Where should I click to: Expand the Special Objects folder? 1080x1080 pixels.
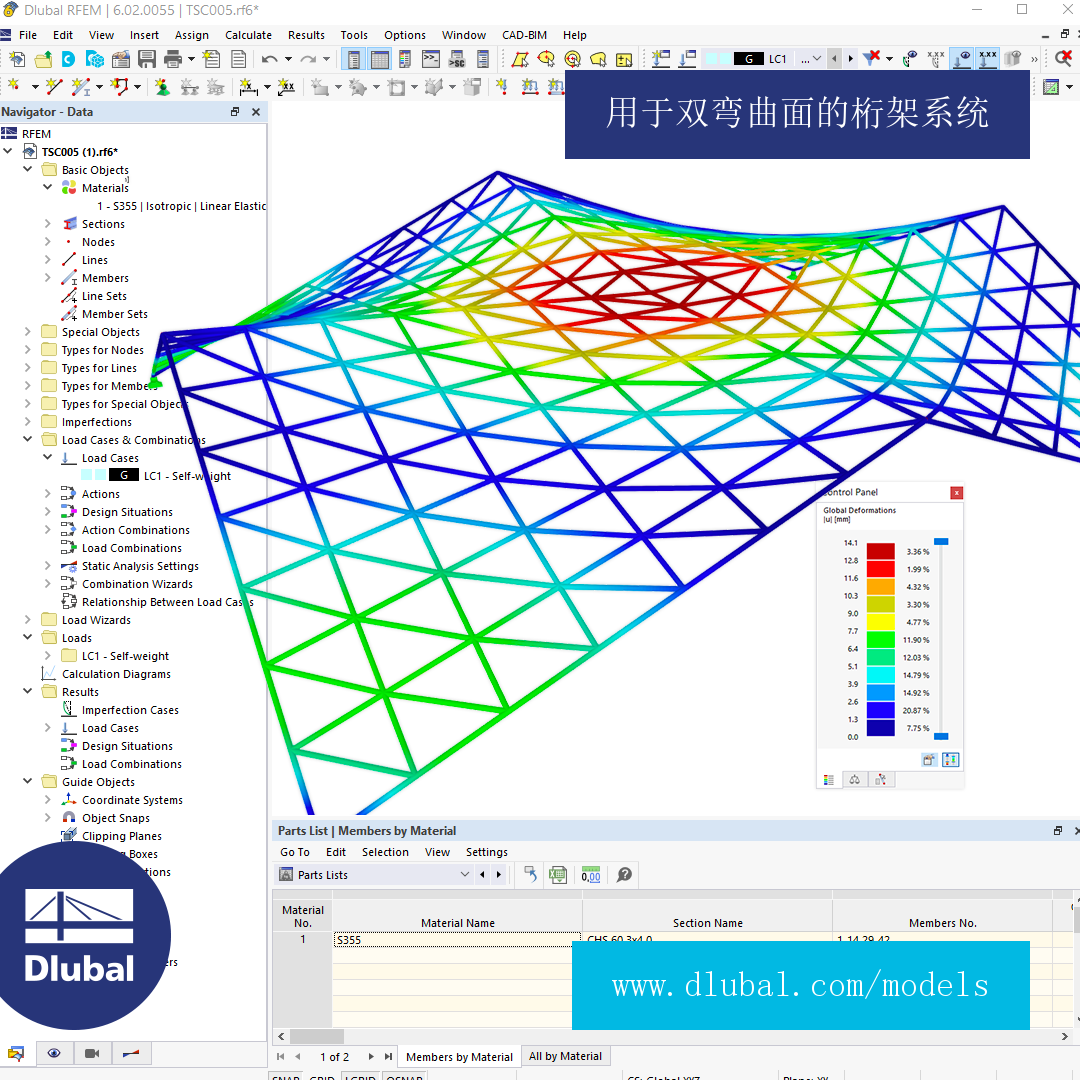(x=28, y=331)
